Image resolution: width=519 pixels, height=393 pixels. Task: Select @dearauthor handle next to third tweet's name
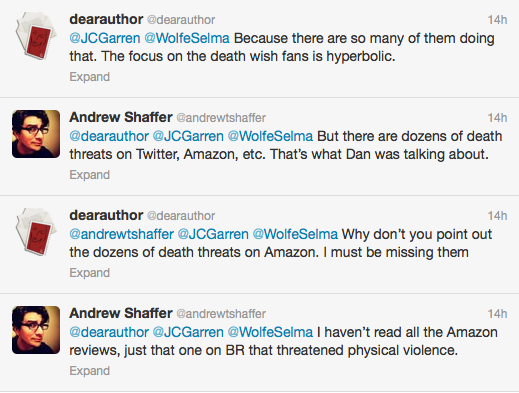tap(181, 216)
